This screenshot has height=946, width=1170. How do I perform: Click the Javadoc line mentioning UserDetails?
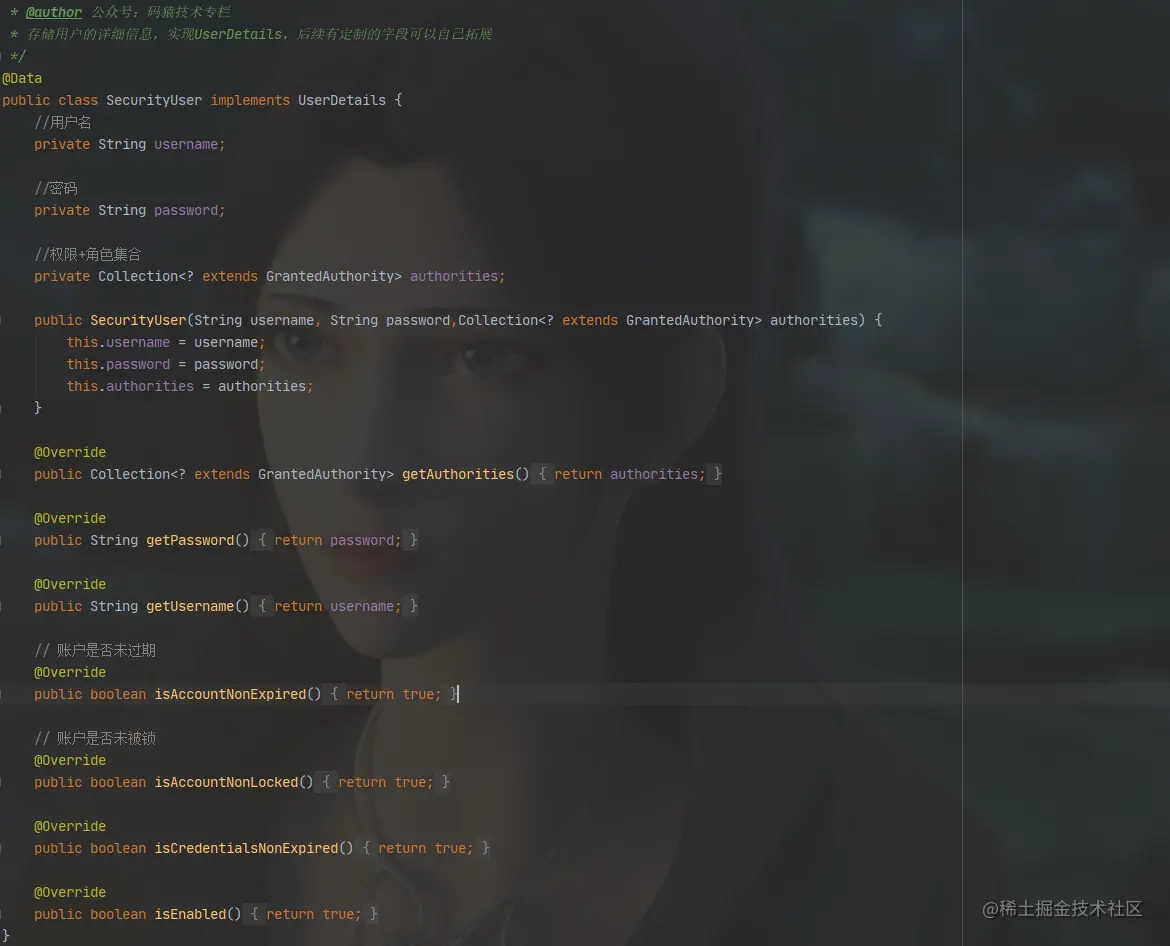251,34
